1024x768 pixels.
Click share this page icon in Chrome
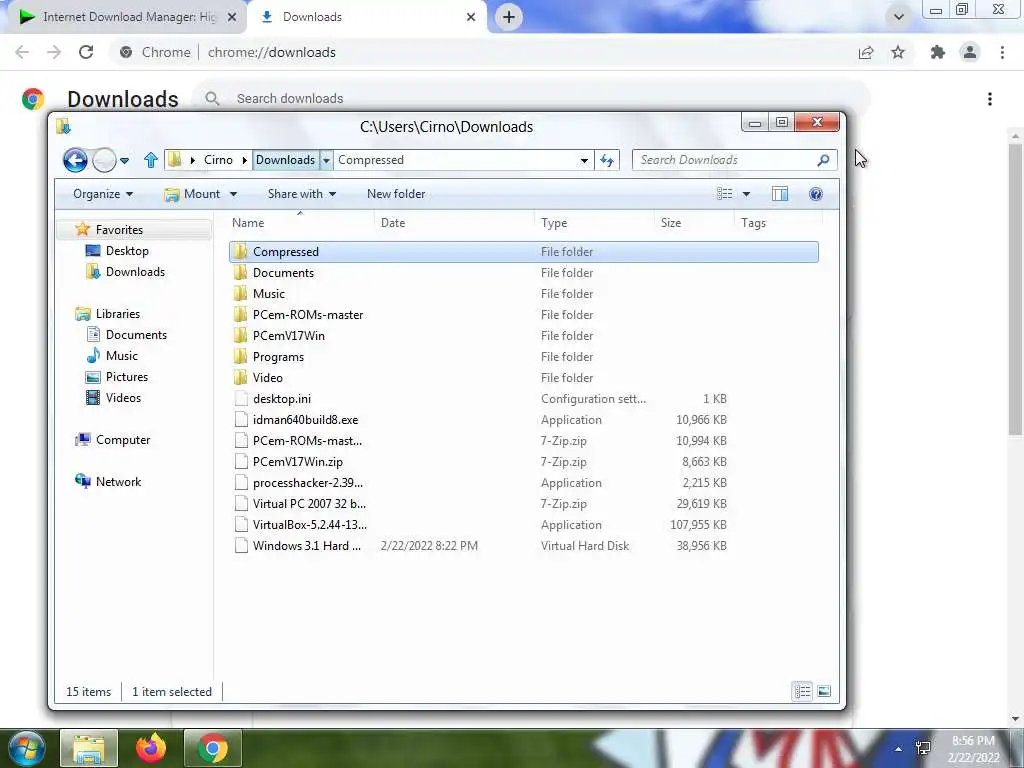pyautogui.click(x=866, y=52)
